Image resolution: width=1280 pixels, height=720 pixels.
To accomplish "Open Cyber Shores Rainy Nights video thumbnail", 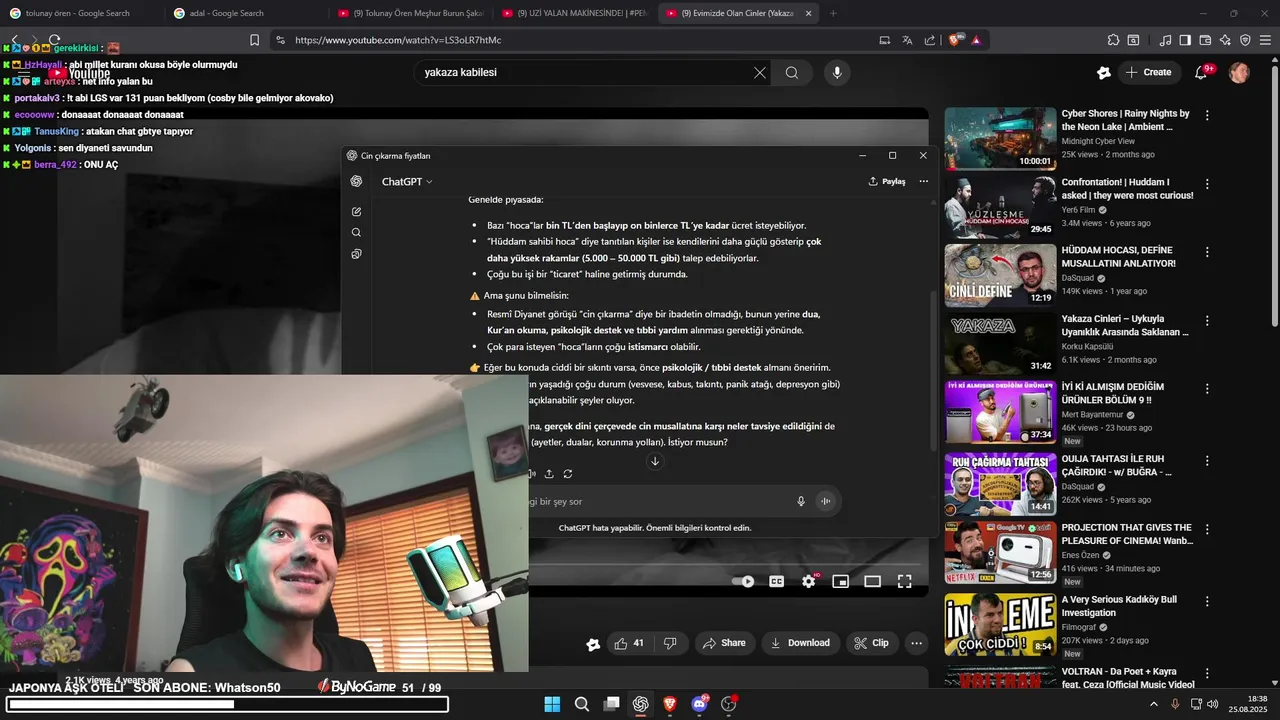I will pos(1000,138).
